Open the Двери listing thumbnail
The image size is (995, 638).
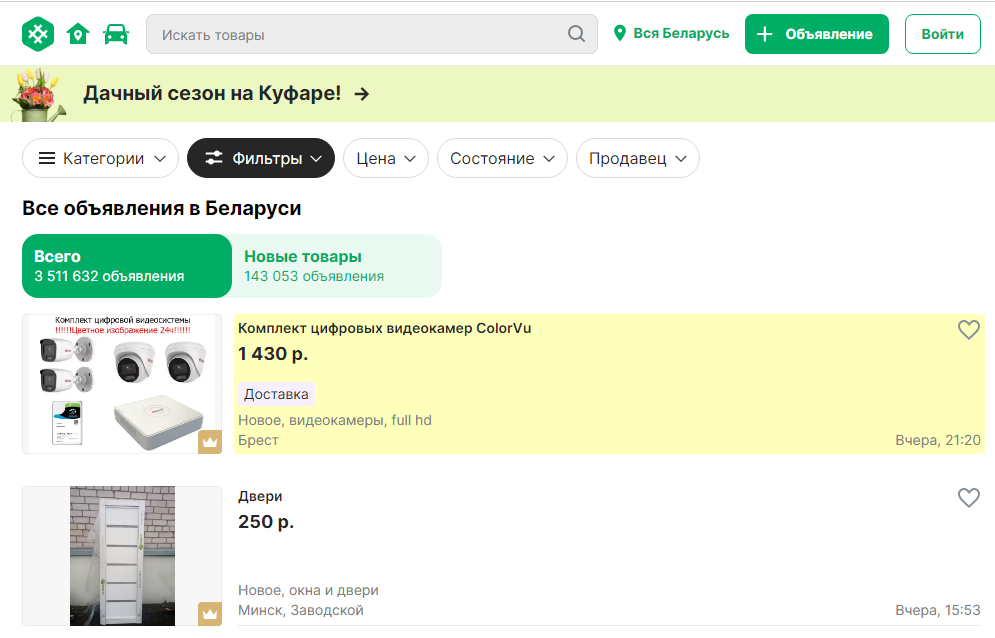122,556
